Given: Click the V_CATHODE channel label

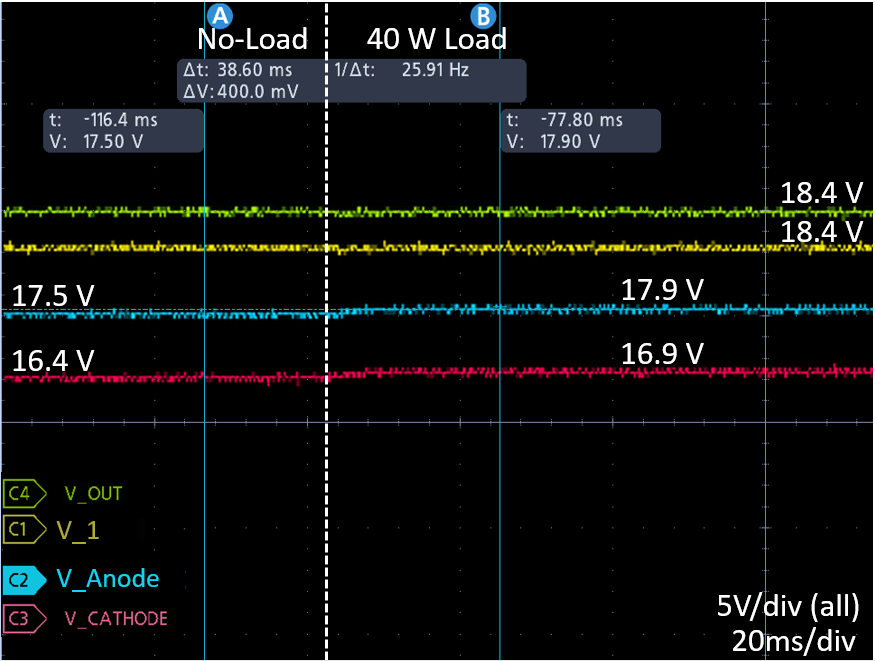Looking at the screenshot, I should 115,619.
